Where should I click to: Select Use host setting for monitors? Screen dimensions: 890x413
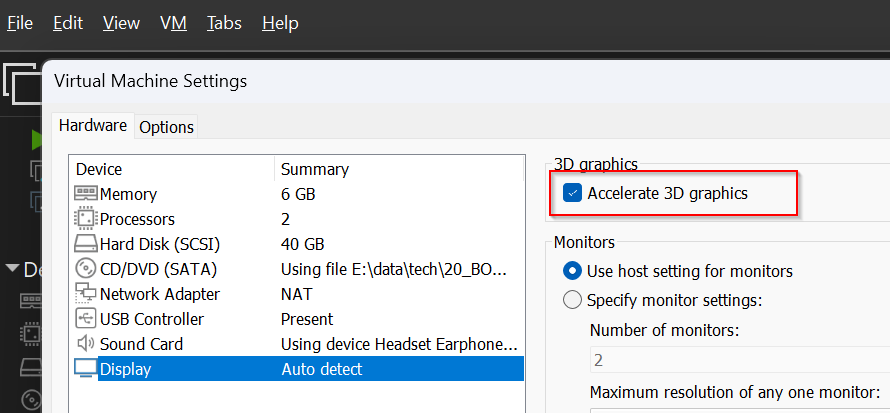[573, 271]
